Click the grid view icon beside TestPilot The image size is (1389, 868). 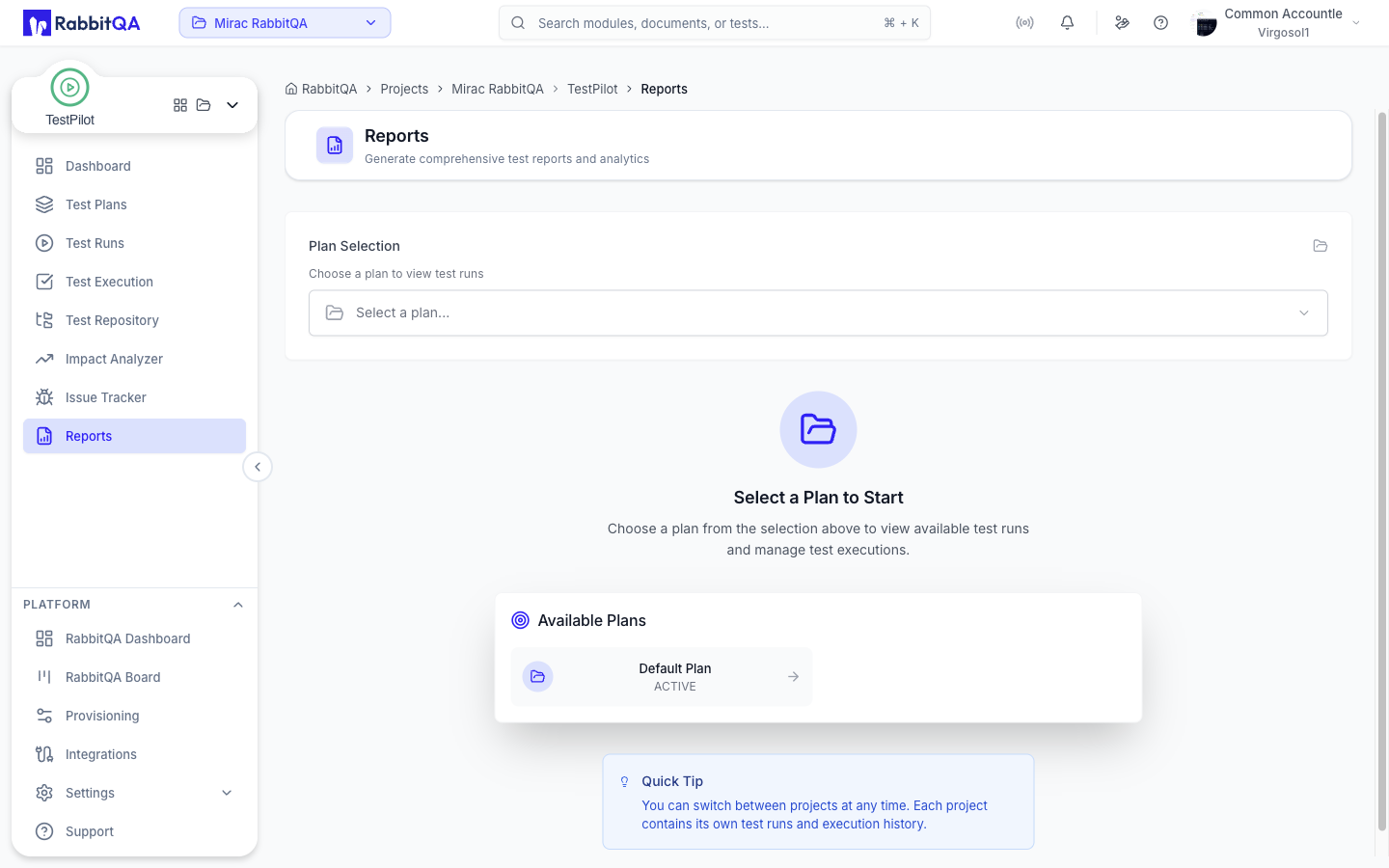coord(180,105)
